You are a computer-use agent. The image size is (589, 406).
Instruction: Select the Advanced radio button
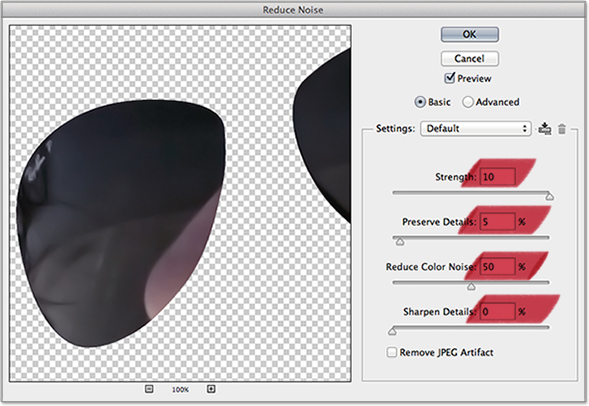(468, 102)
